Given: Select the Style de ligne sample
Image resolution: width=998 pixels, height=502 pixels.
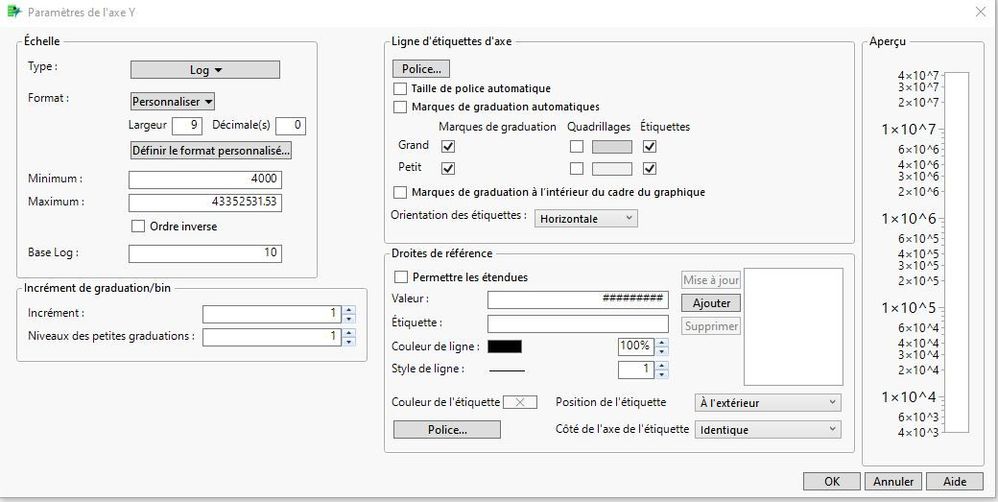Looking at the screenshot, I should click(x=507, y=370).
